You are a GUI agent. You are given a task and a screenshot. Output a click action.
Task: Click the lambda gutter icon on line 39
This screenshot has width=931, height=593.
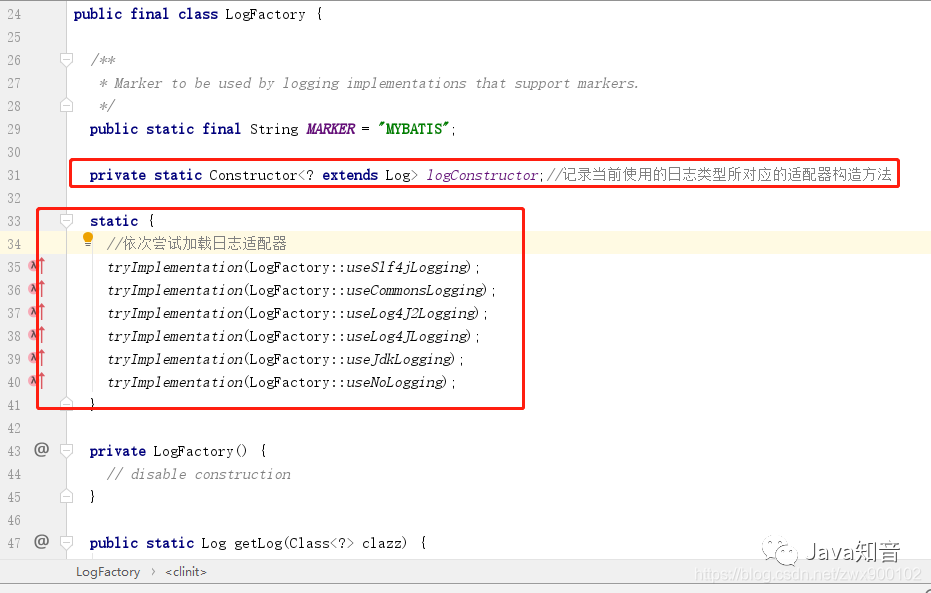37,359
